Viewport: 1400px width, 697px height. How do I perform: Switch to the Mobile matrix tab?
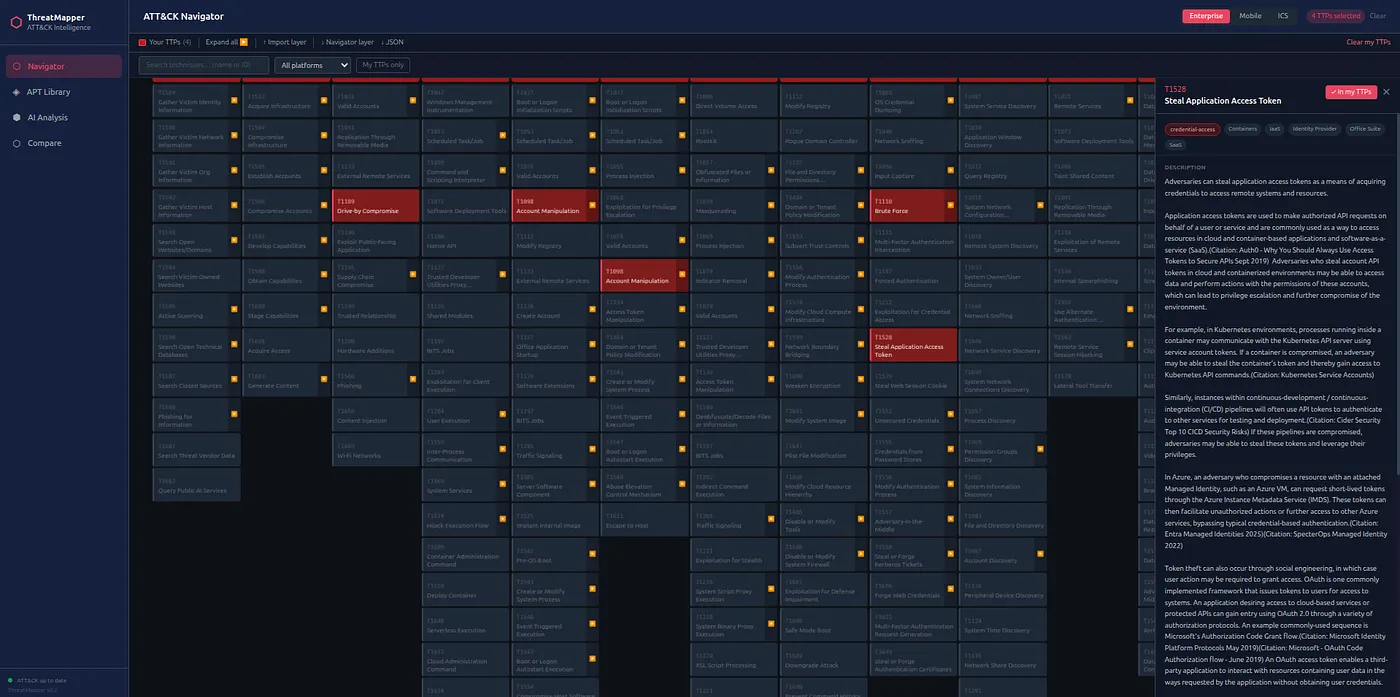point(1250,16)
